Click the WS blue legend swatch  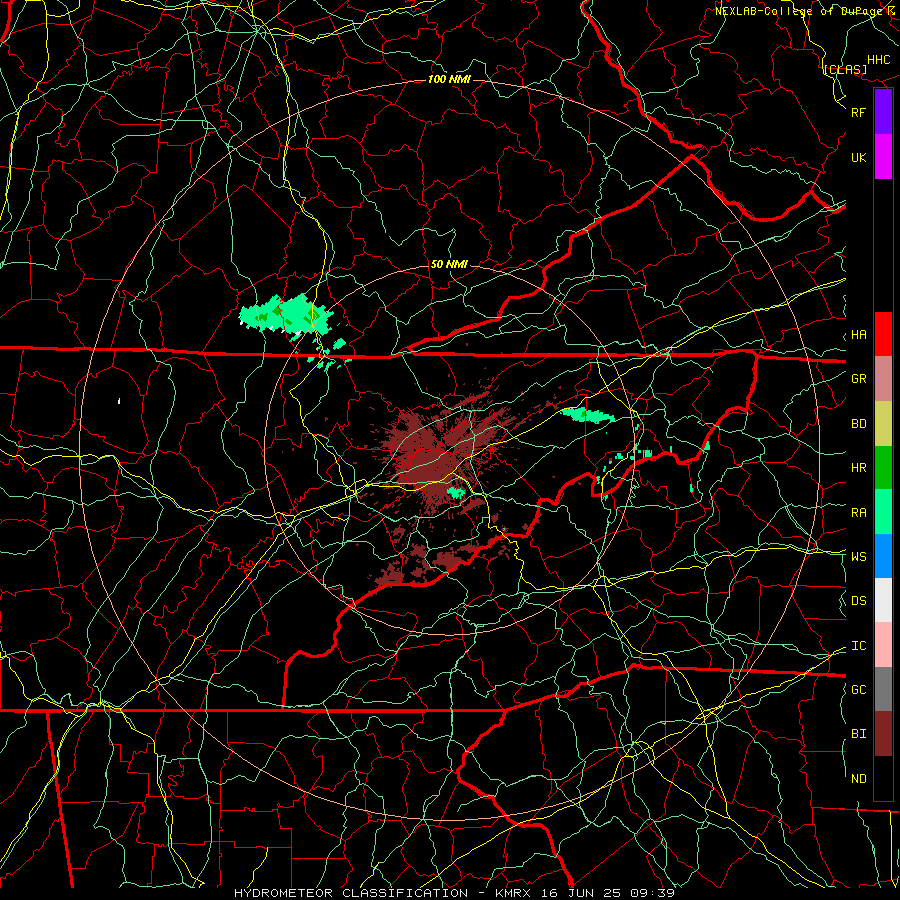(883, 556)
